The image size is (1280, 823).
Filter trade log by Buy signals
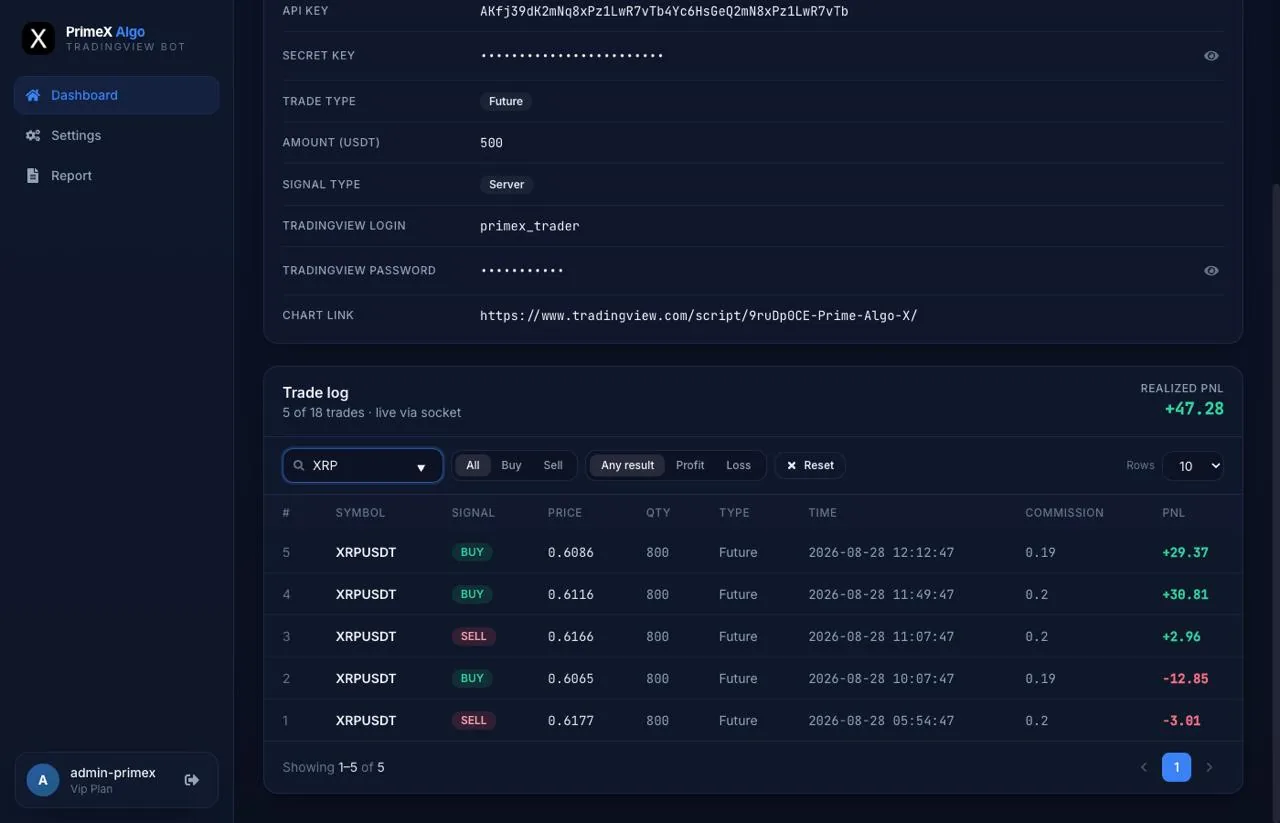coord(511,465)
